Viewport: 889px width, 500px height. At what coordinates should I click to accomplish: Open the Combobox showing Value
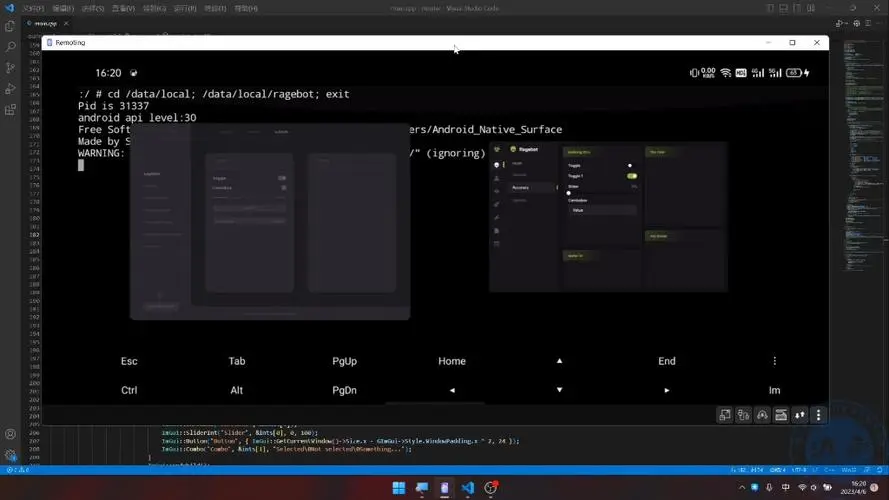click(602, 210)
